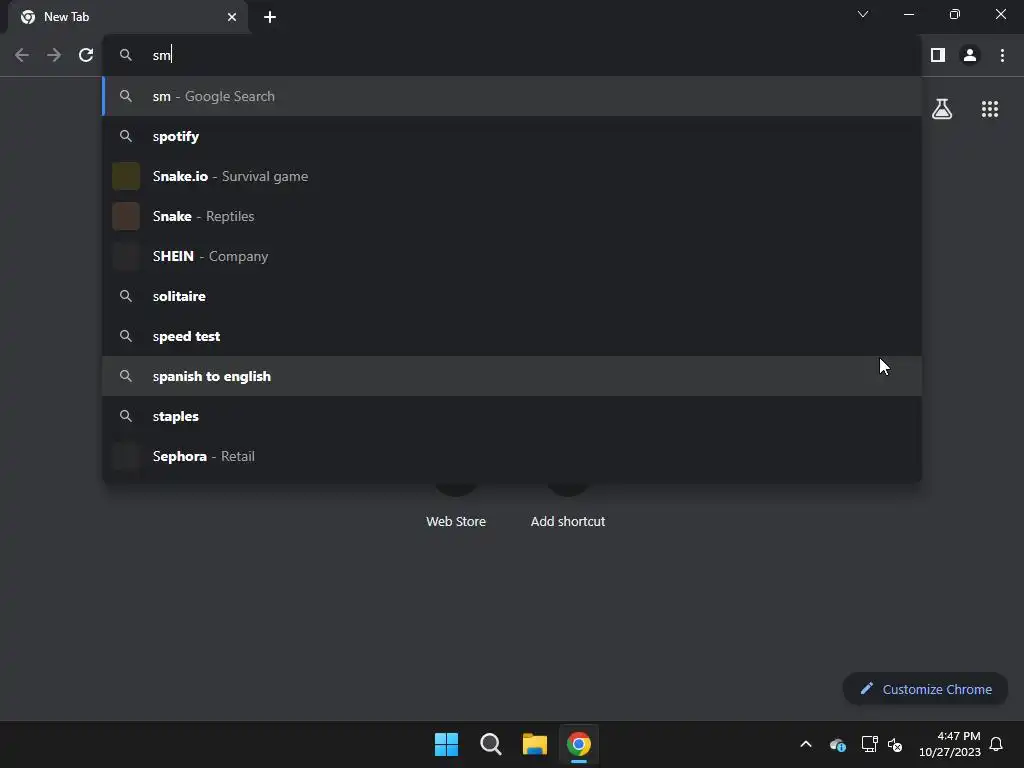
Task: Click in the address bar showing sm
Action: tap(513, 56)
